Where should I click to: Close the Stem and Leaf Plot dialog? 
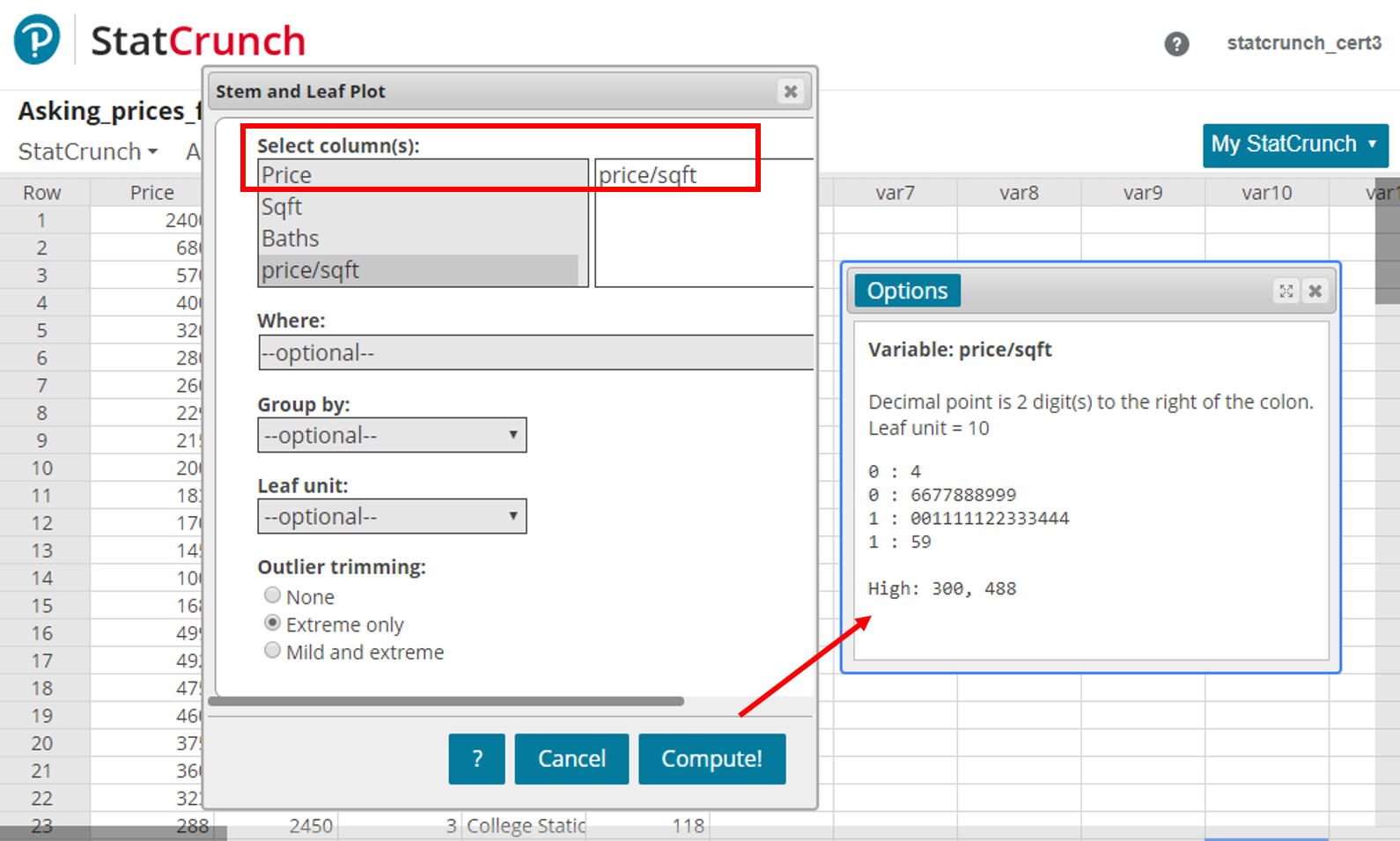(x=791, y=91)
